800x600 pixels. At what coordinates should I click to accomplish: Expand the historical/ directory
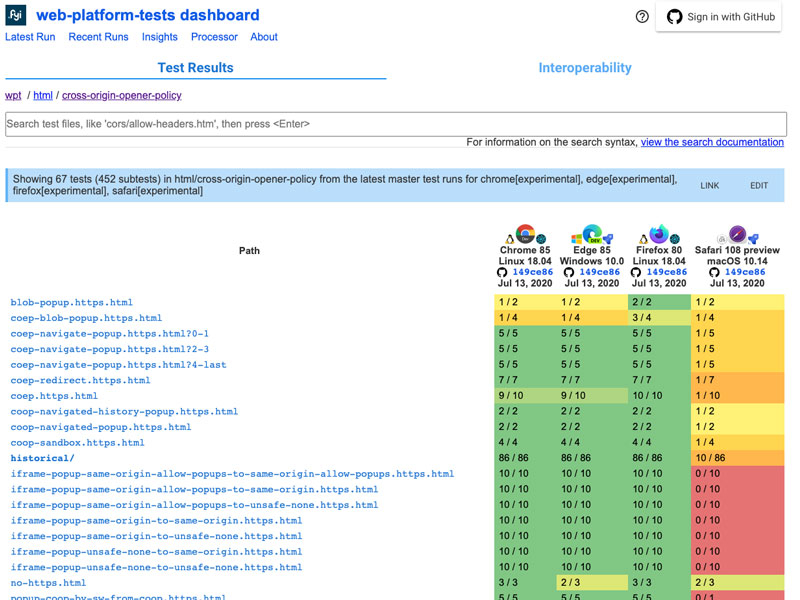tap(41, 458)
